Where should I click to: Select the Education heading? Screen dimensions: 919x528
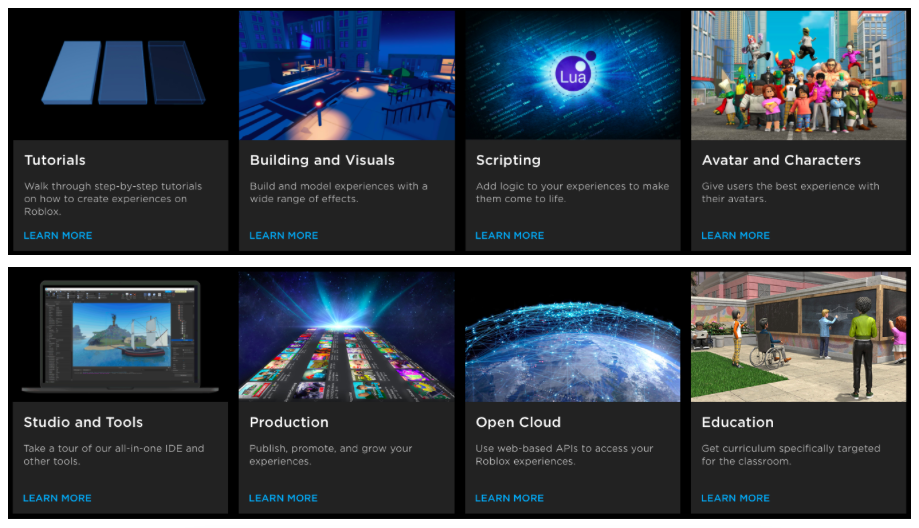737,422
